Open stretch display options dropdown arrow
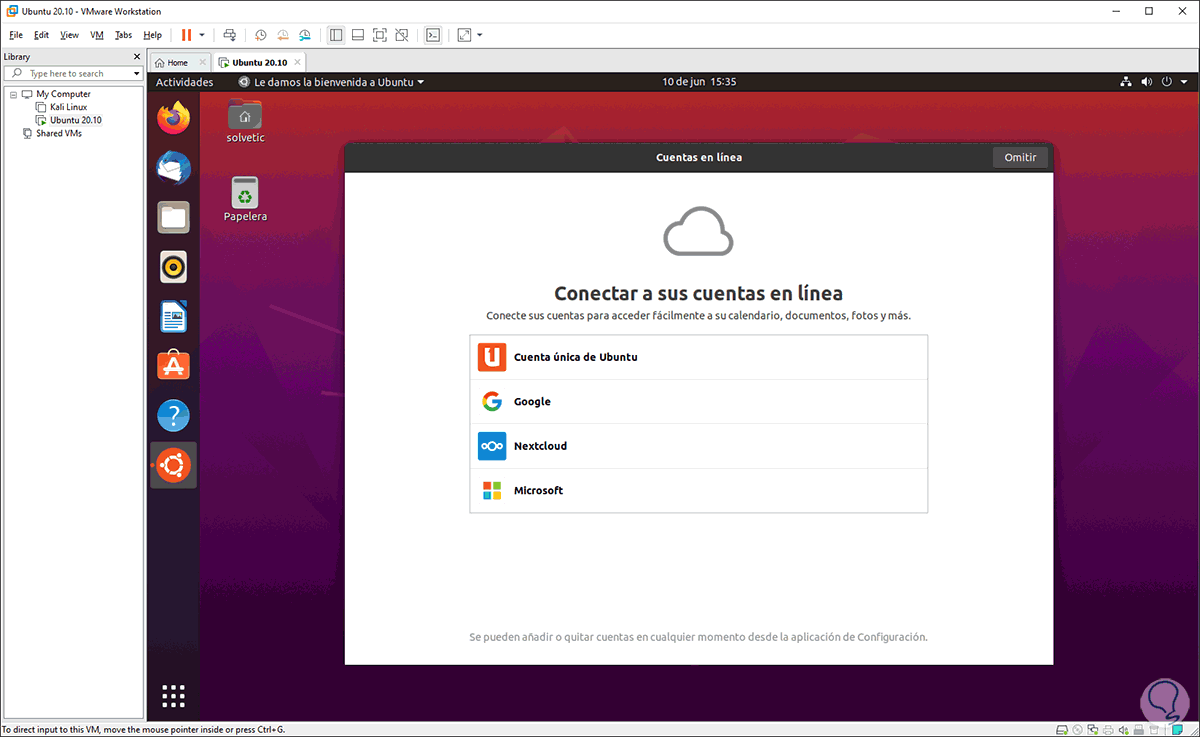Viewport: 1200px width, 737px height. 480,34
